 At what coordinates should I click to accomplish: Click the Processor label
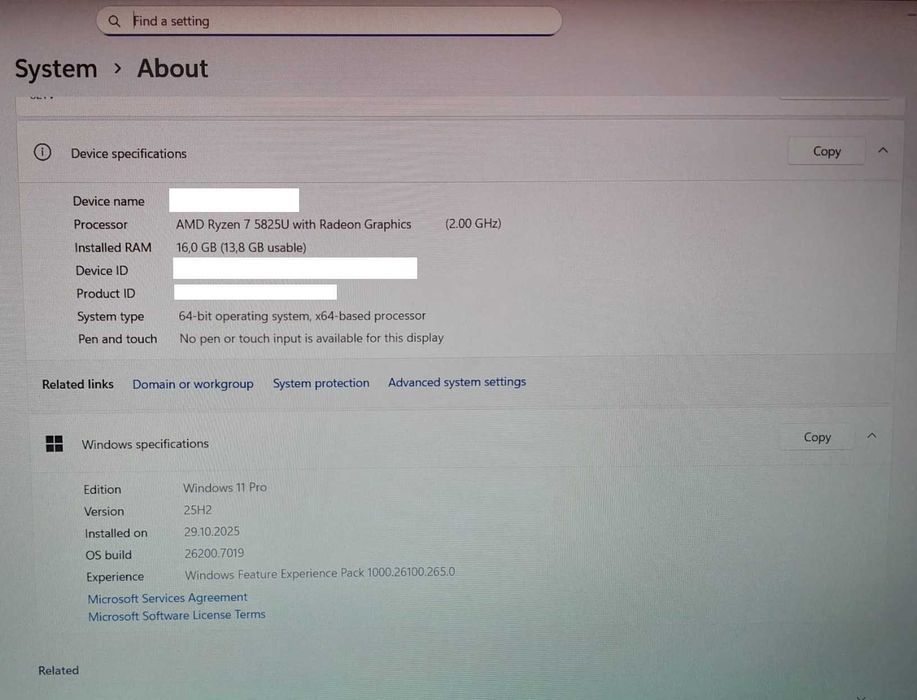pyautogui.click(x=101, y=225)
